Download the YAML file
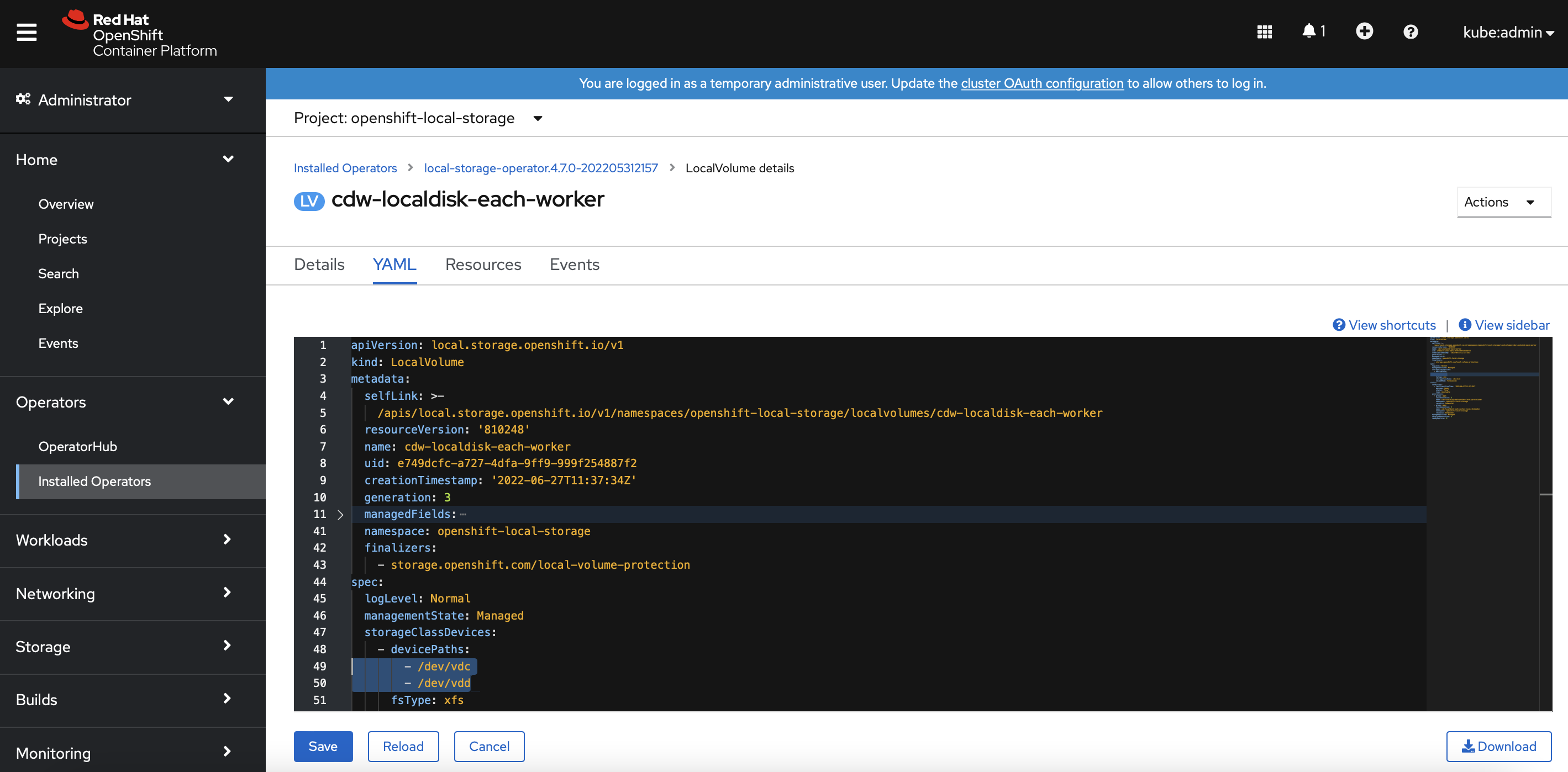Viewport: 1568px width, 772px height. (x=1498, y=747)
